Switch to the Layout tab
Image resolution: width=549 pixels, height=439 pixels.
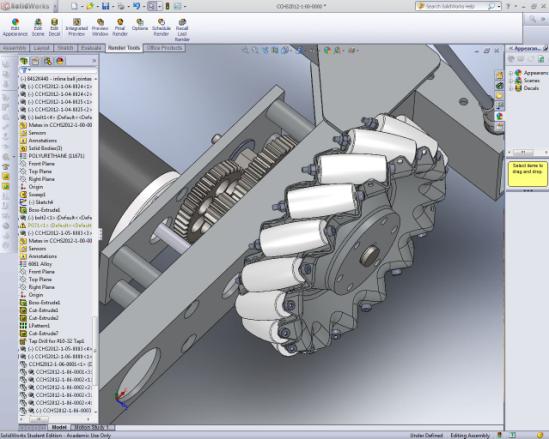(41, 48)
